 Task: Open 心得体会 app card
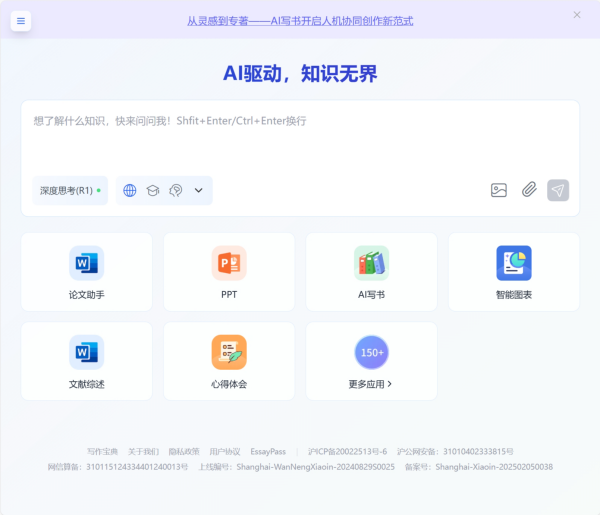[229, 361]
